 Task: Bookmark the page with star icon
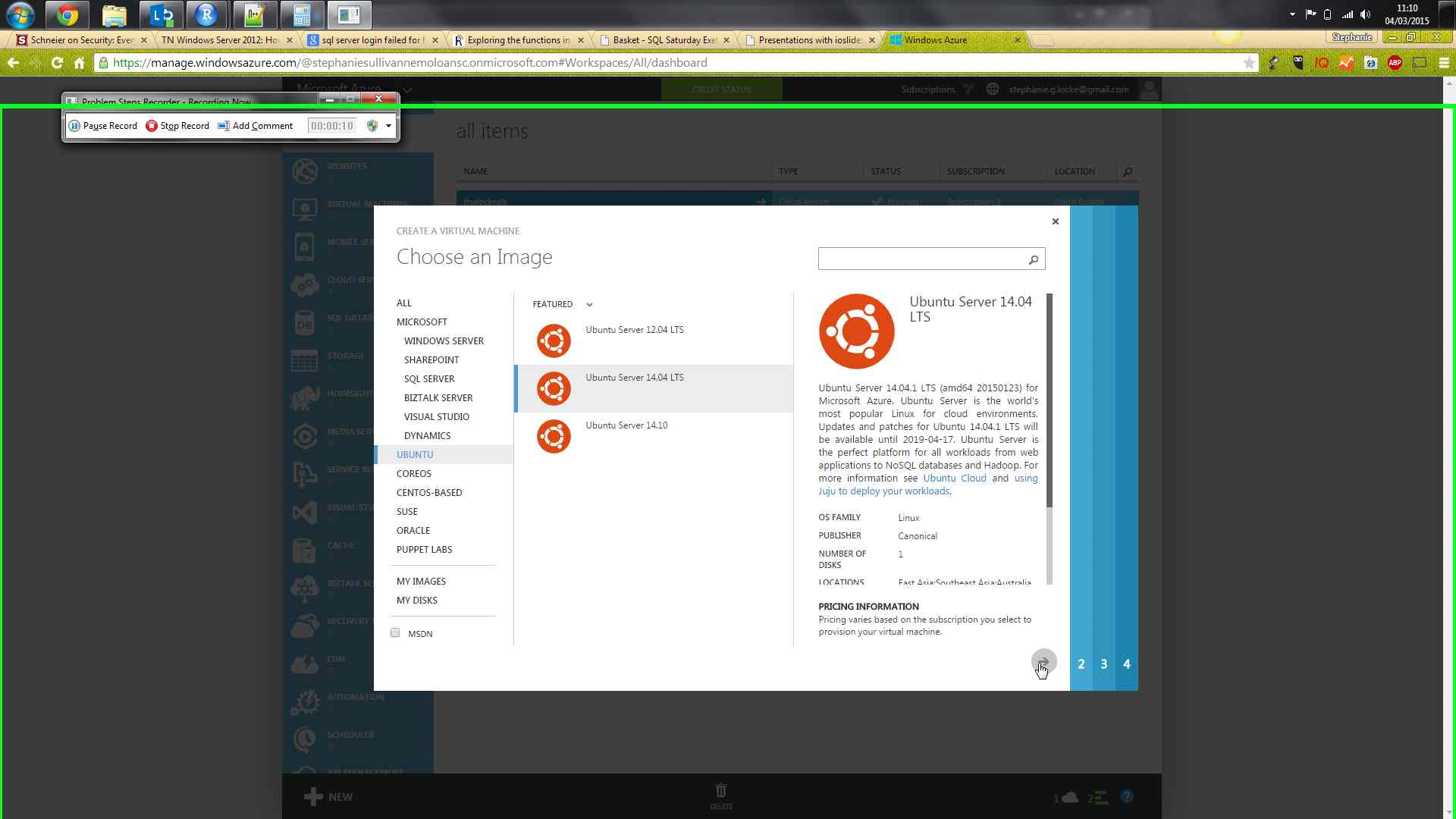pos(1248,63)
